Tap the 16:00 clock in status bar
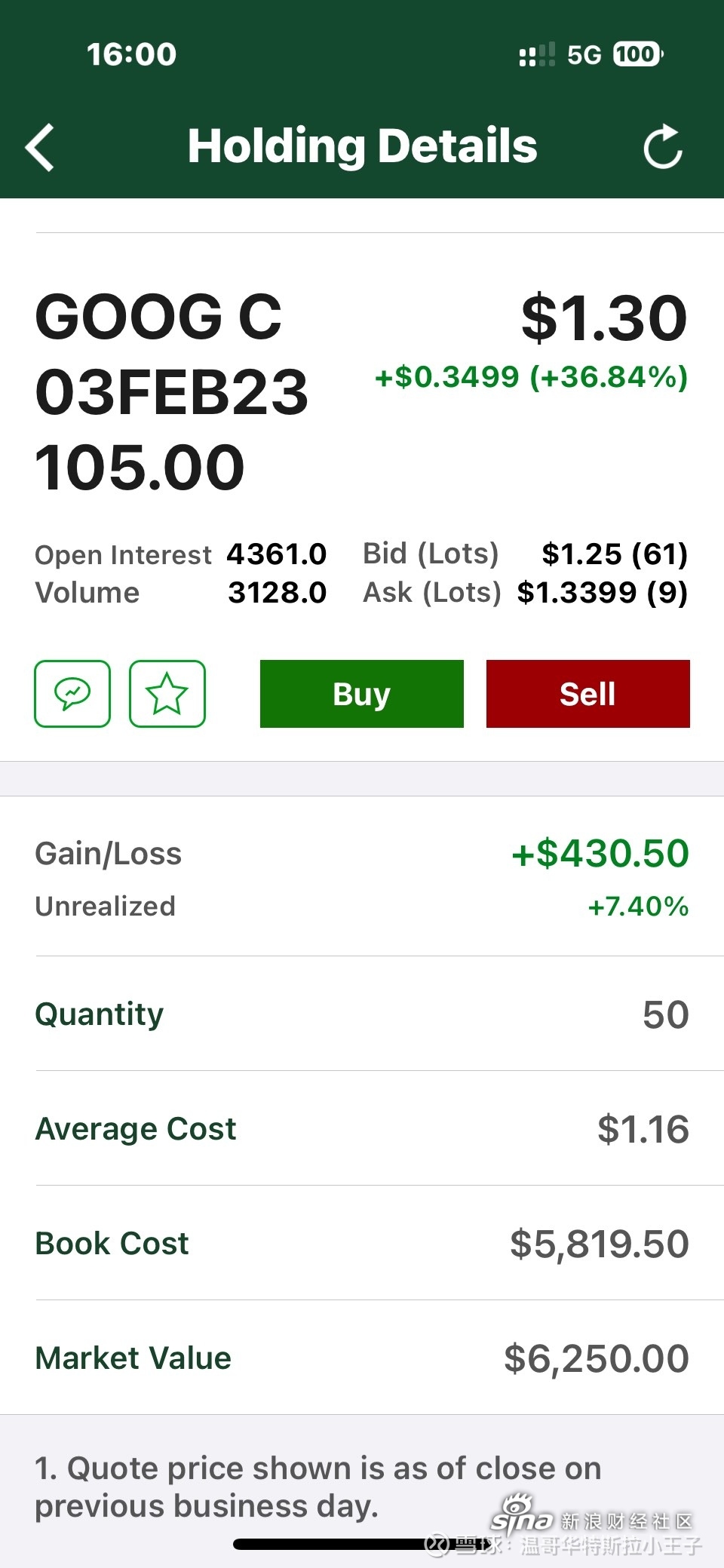 [x=131, y=54]
